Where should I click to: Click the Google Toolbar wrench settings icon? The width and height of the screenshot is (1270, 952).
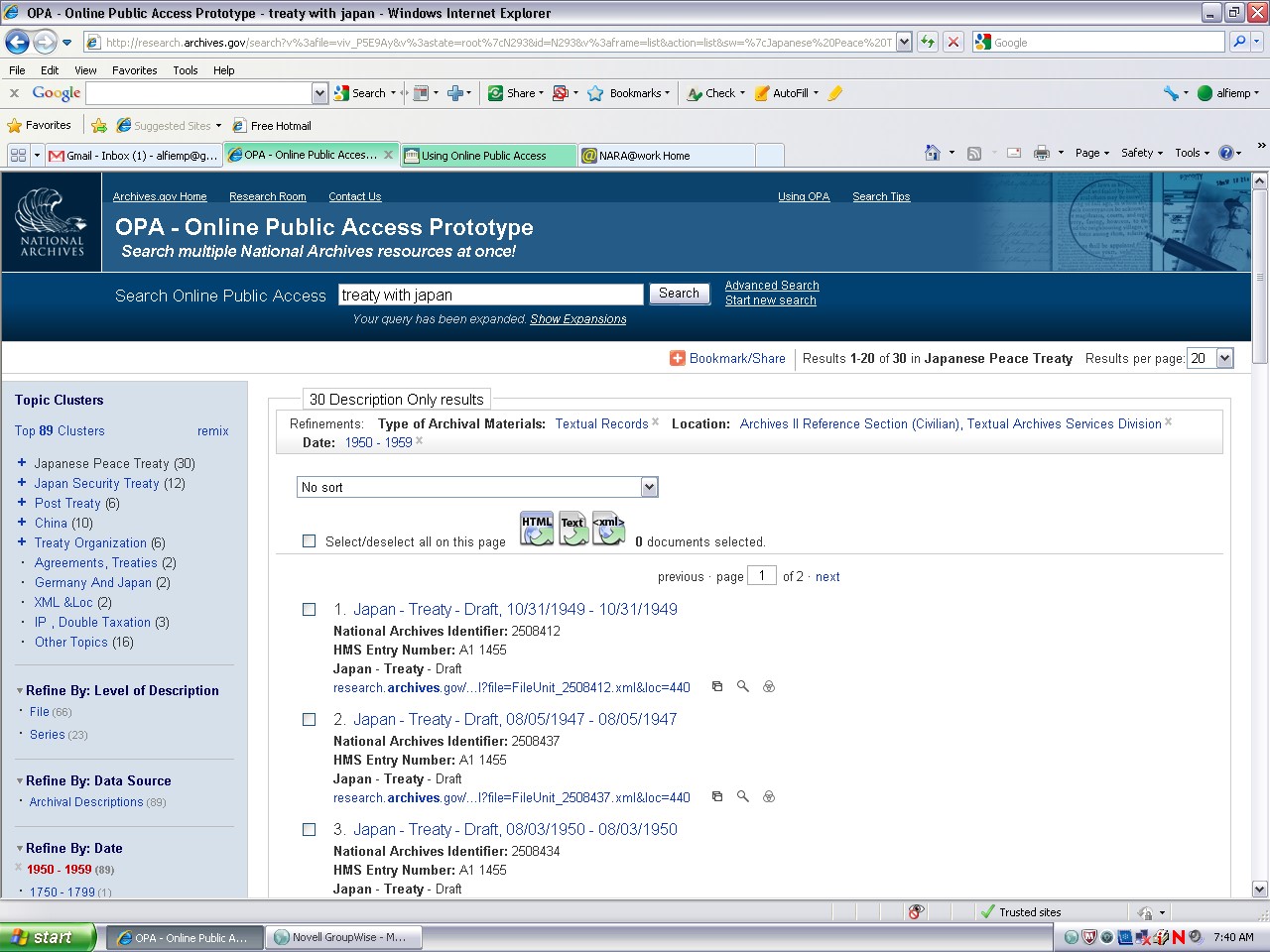[1172, 93]
